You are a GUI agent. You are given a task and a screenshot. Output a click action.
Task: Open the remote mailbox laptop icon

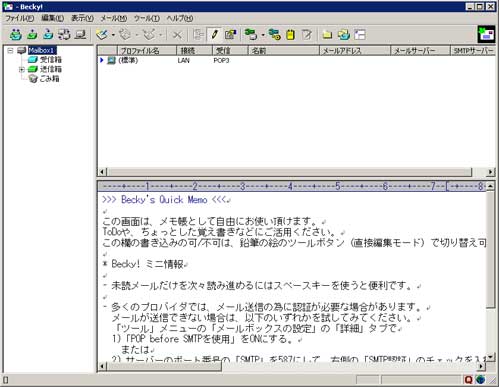(x=80, y=34)
